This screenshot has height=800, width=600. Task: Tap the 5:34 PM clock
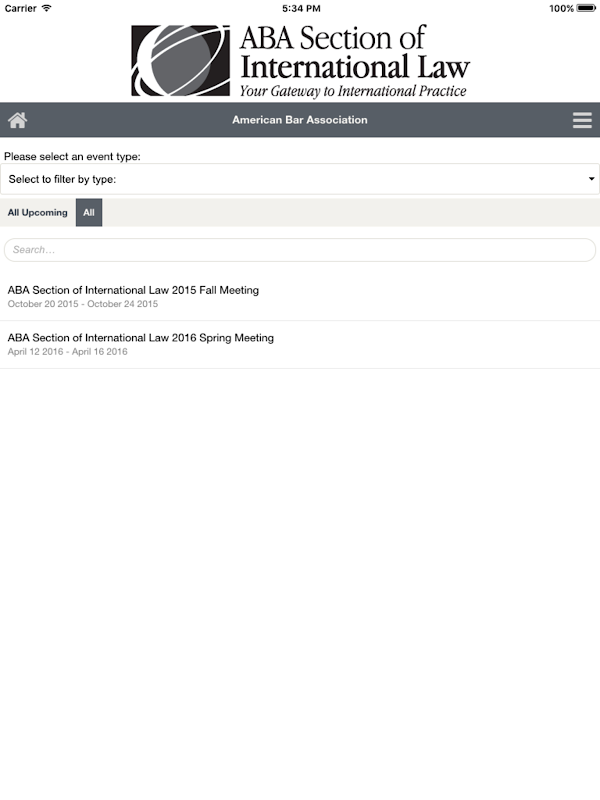point(301,8)
